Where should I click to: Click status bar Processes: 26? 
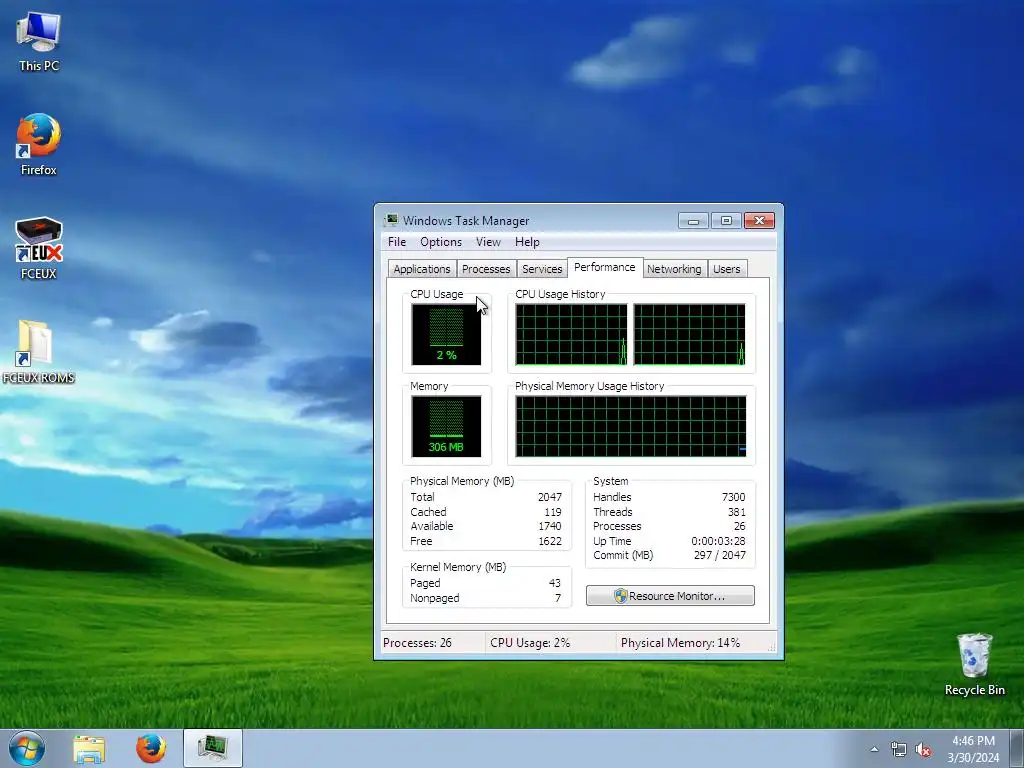pyautogui.click(x=417, y=643)
